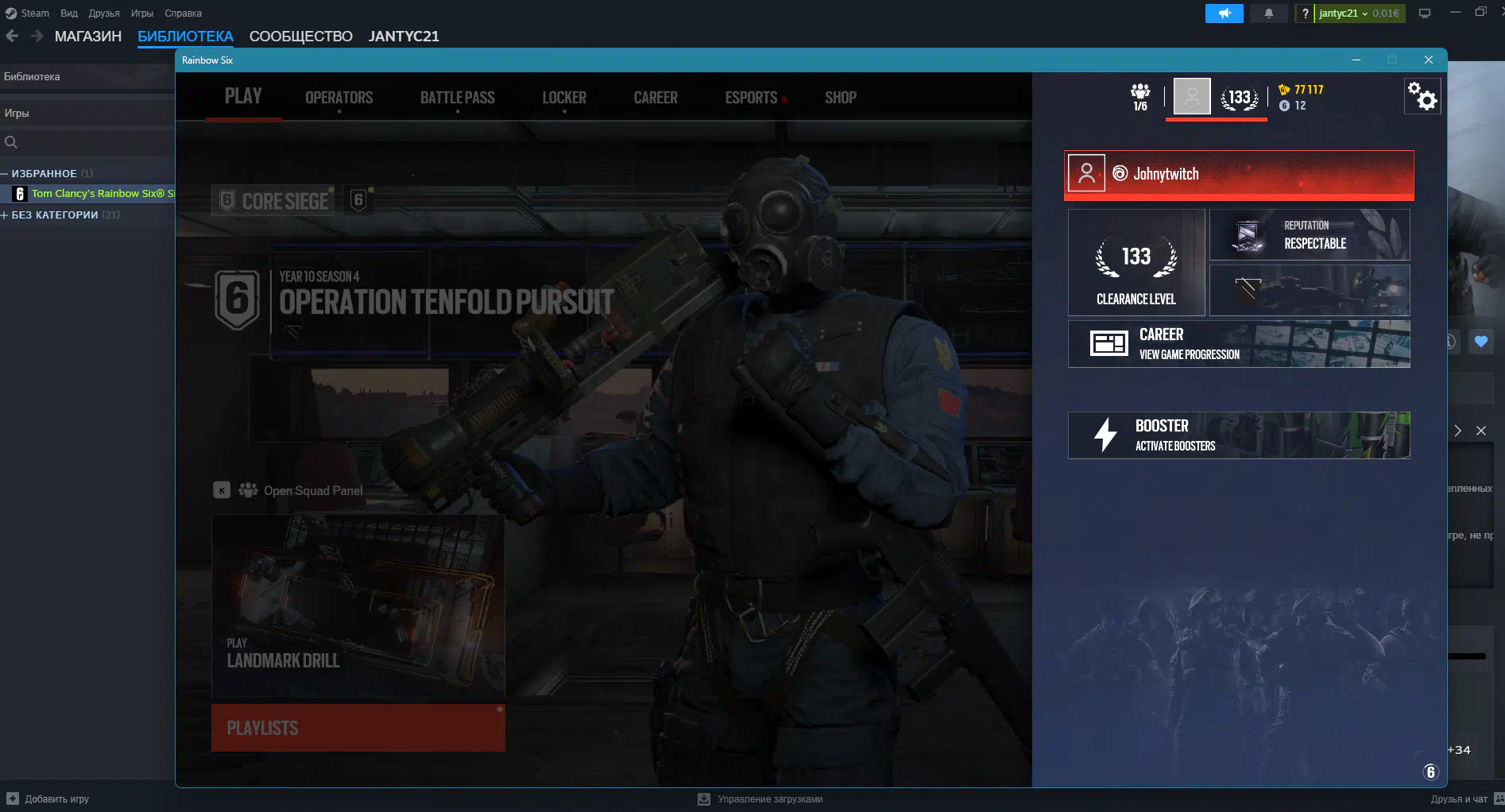Open Steam notifications bell
The height and width of the screenshot is (812, 1505).
1268,14
